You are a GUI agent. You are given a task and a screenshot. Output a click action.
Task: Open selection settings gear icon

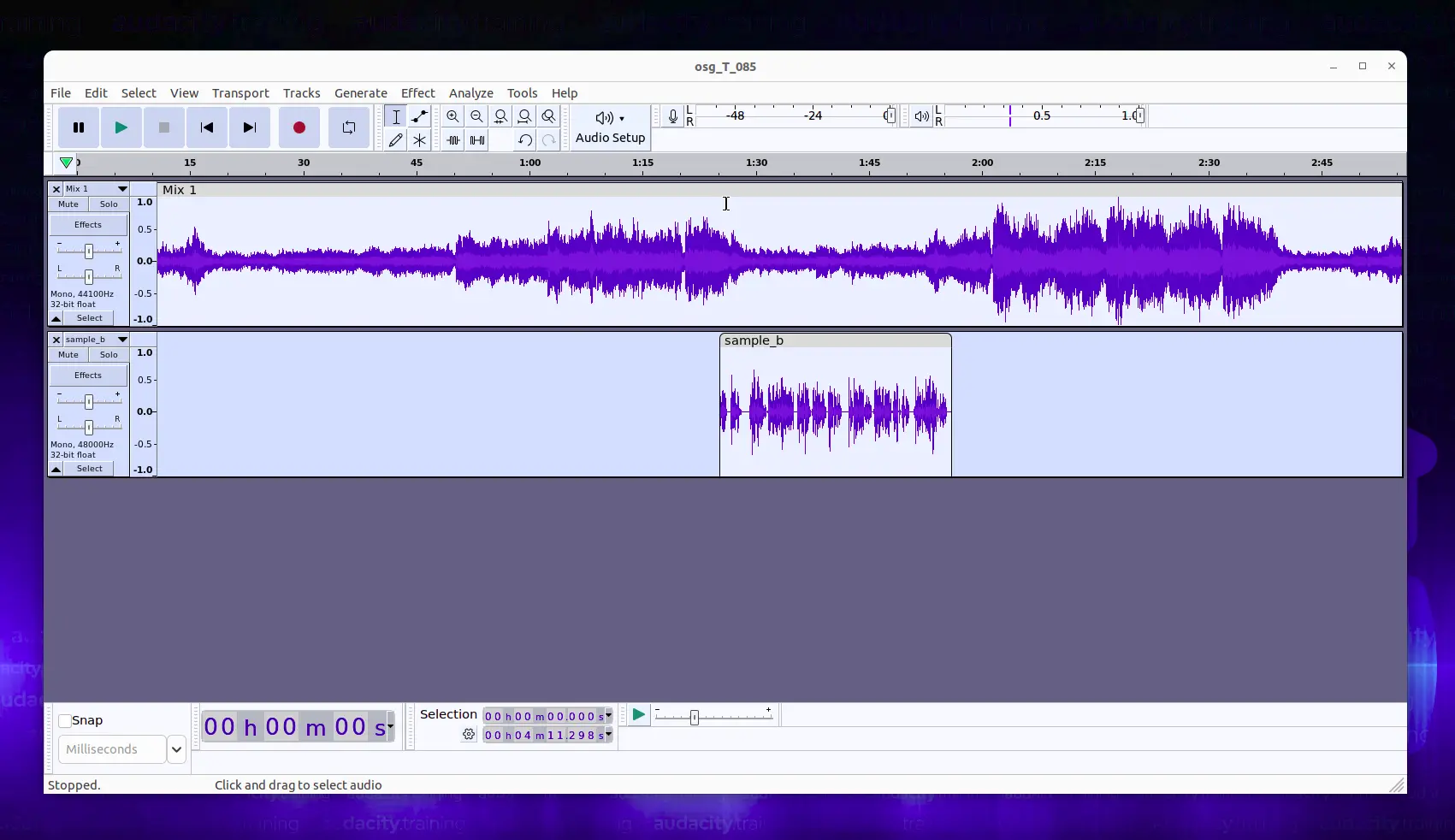[x=469, y=735]
